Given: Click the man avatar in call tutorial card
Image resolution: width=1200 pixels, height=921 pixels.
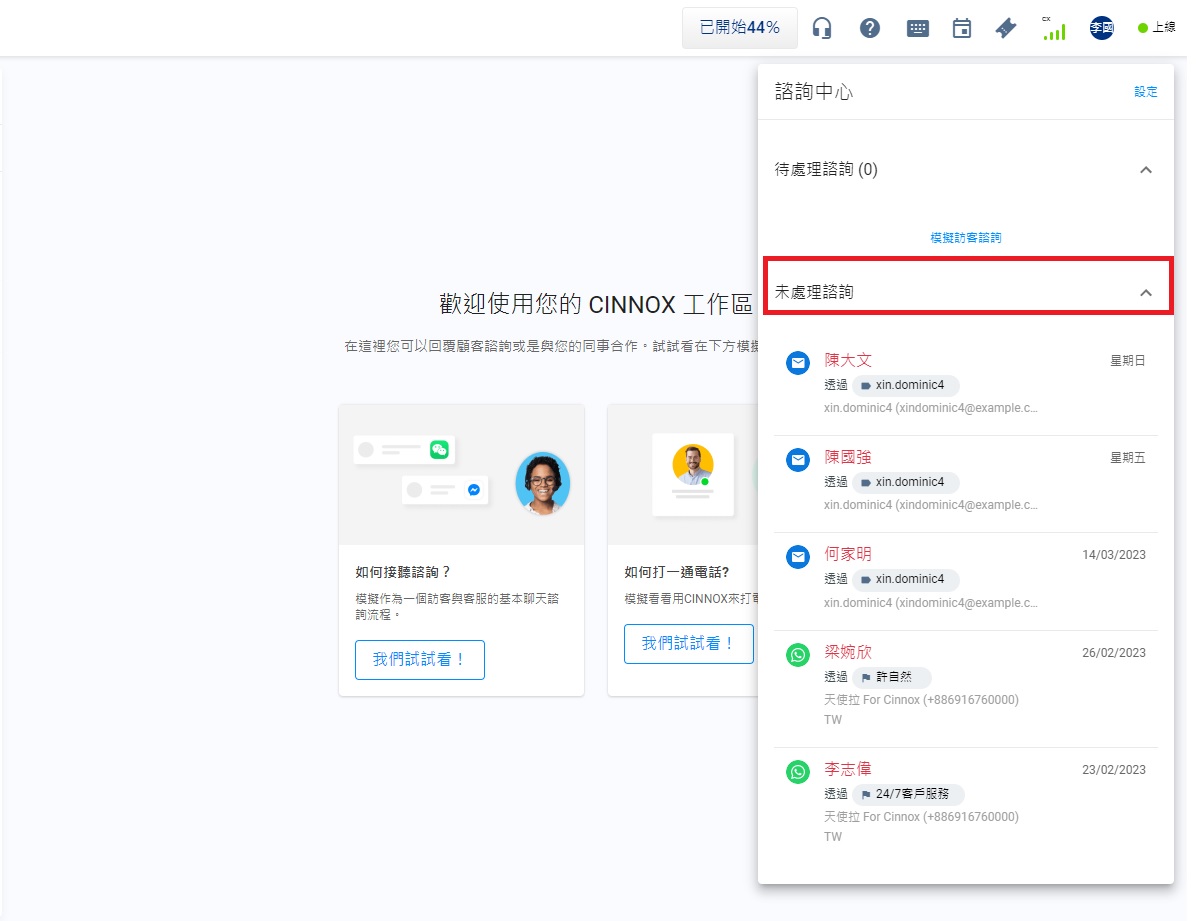Looking at the screenshot, I should (693, 465).
